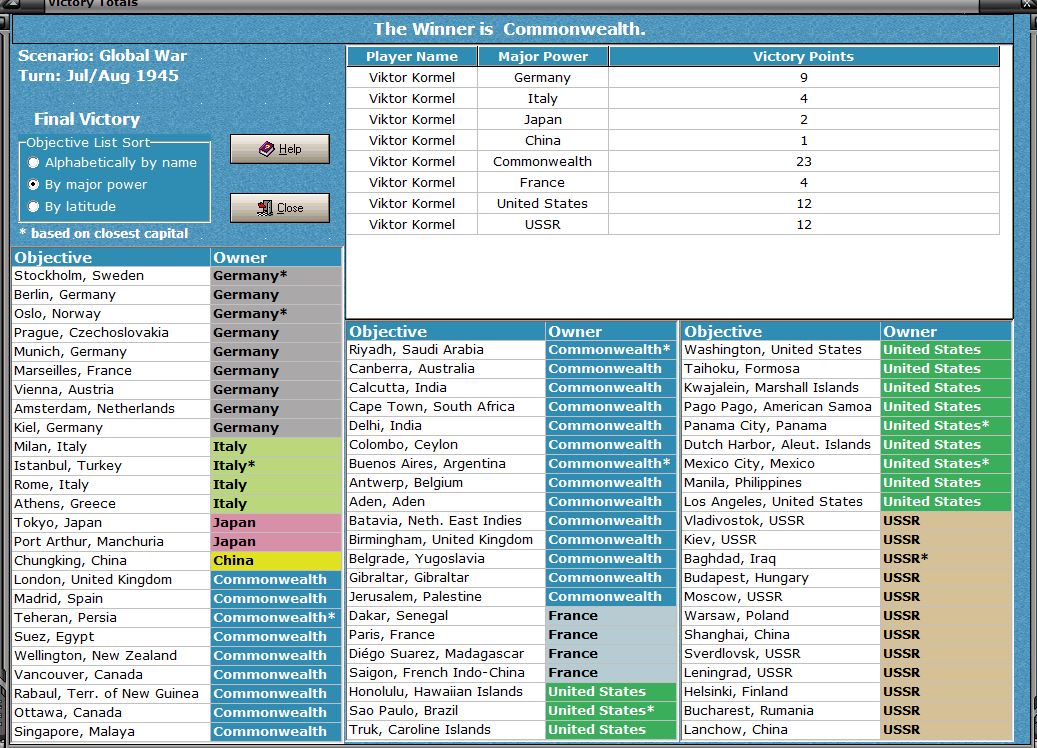
Task: Select the Germany row in victory table
Action: point(673,77)
